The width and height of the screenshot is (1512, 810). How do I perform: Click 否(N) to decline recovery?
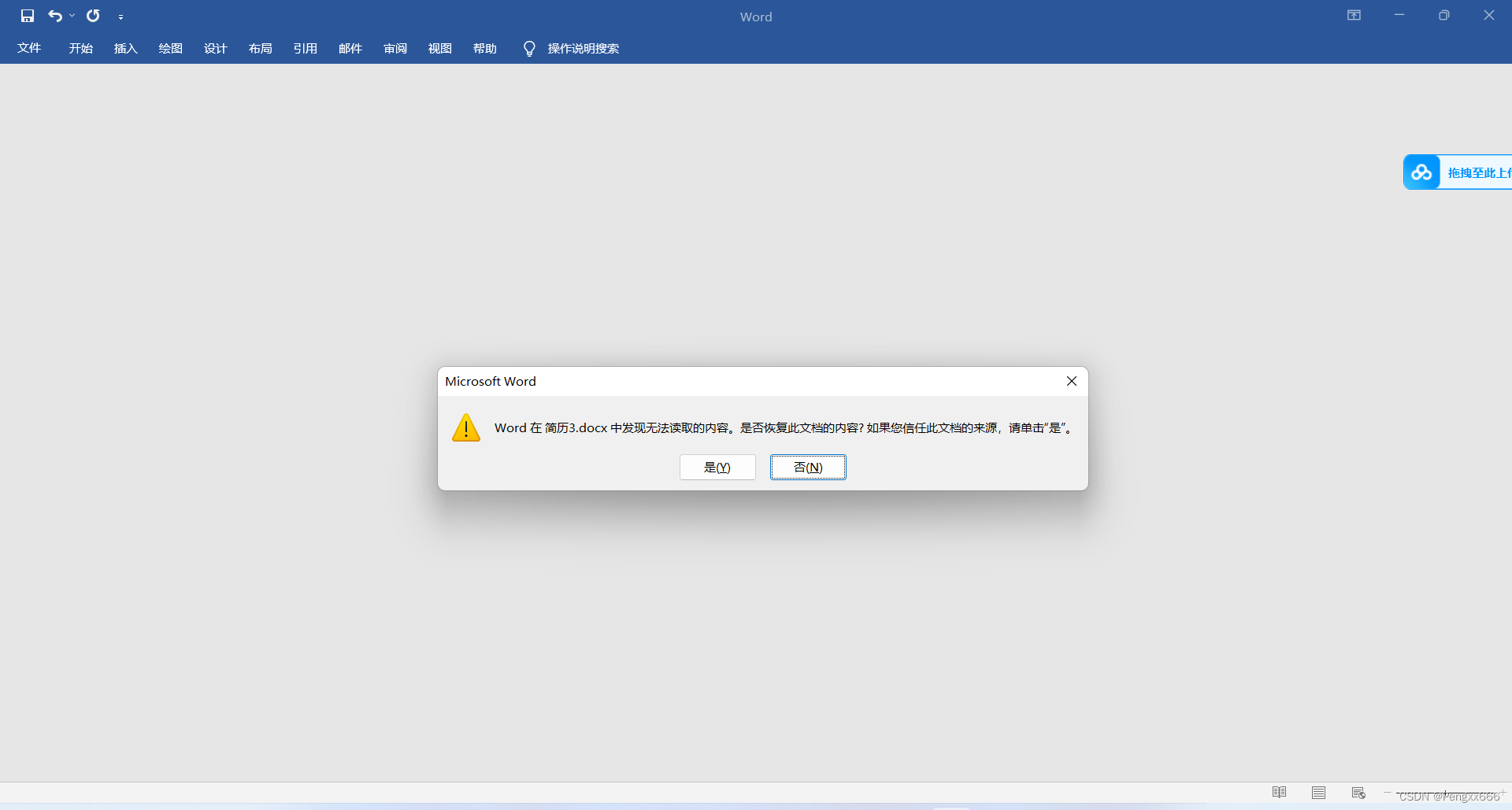808,467
